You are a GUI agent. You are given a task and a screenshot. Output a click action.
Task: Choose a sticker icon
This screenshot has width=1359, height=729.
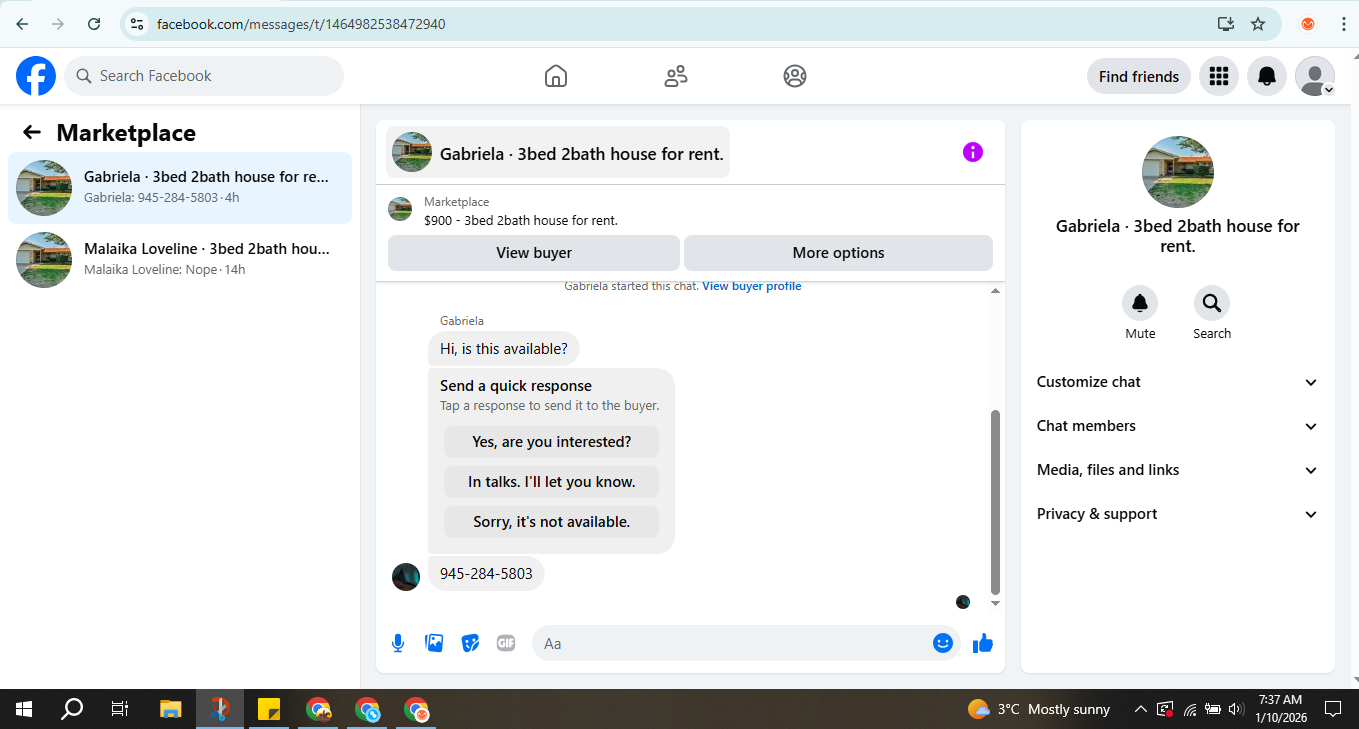pyautogui.click(x=470, y=643)
